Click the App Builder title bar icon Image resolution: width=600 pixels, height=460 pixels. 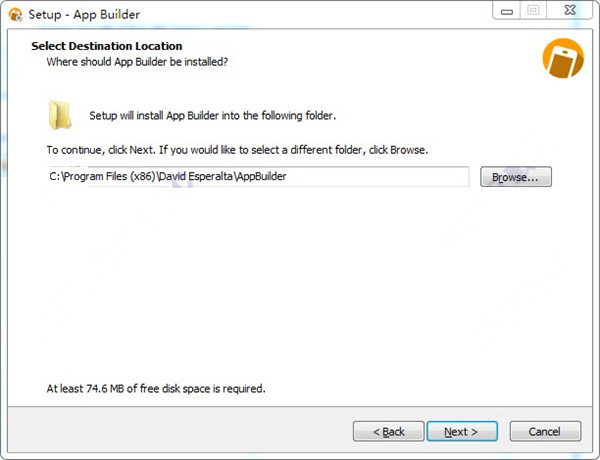(x=15, y=15)
